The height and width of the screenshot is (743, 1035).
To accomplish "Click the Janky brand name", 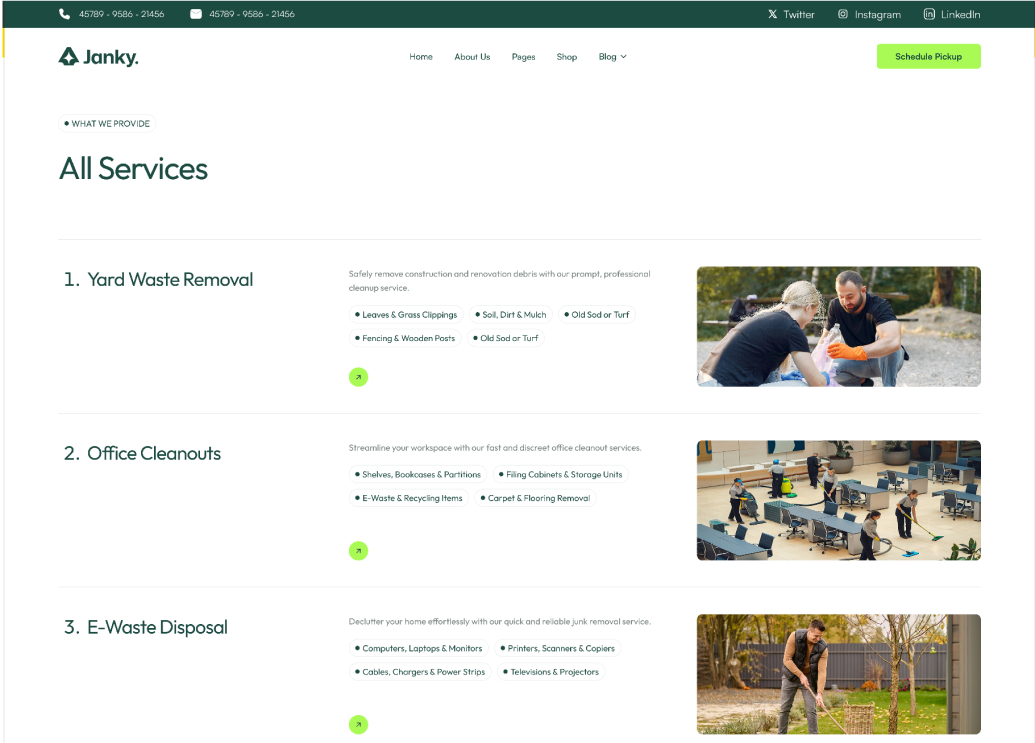I will [110, 57].
